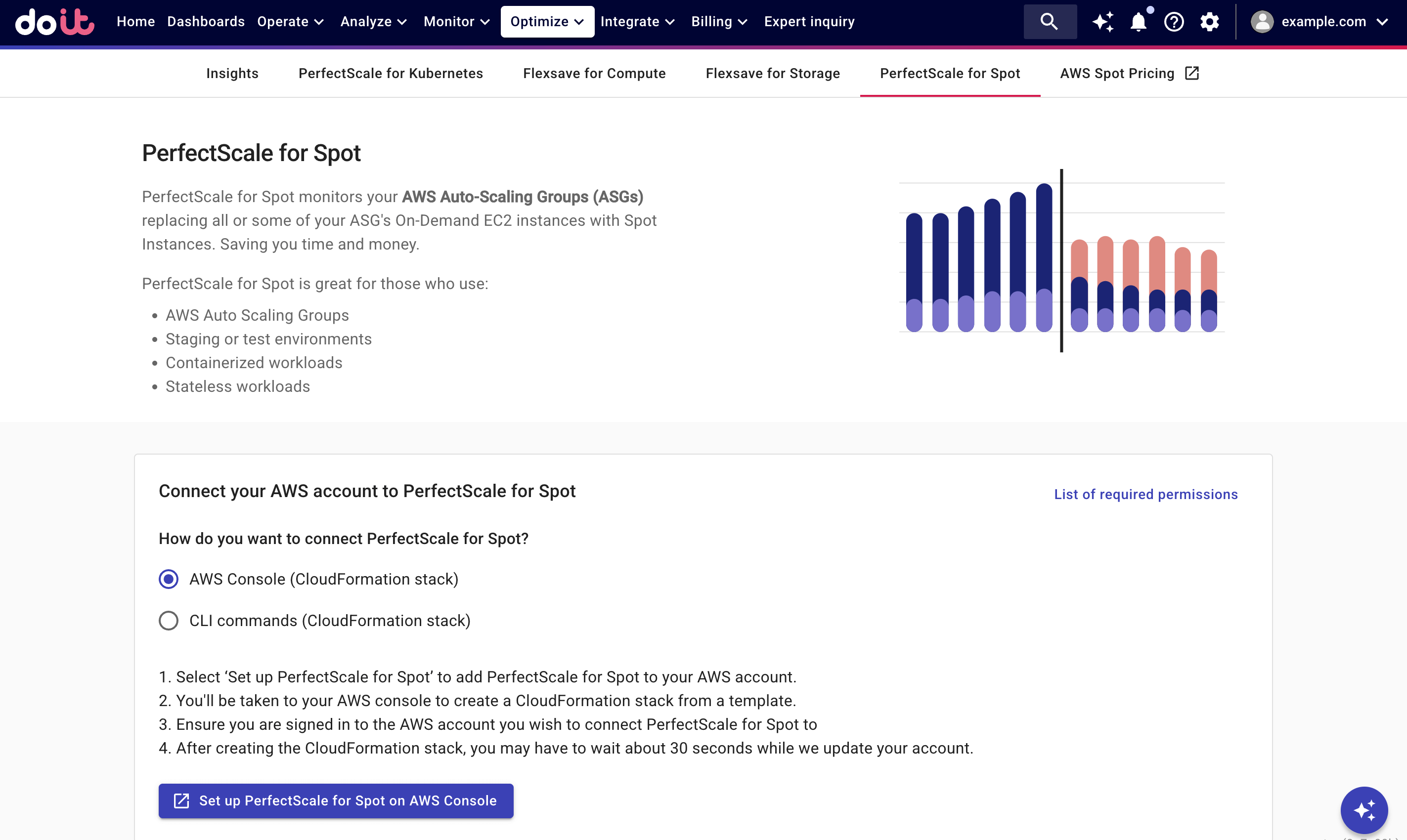Expand the Operate dropdown menu
1407x840 pixels.
click(291, 22)
